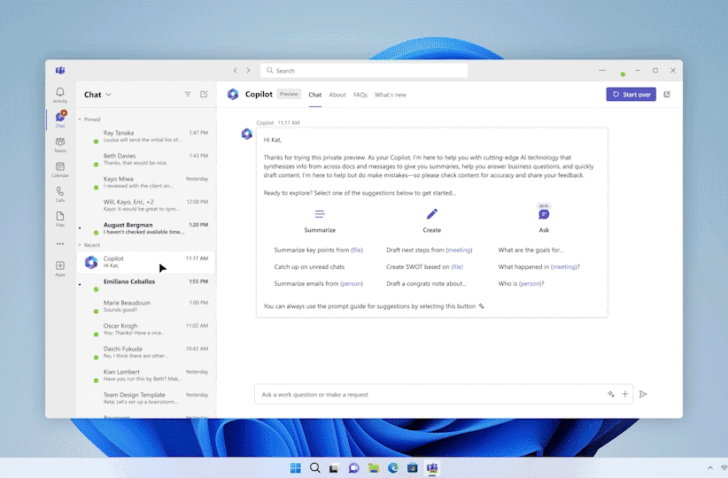Open the Activity bell icon
728x478 pixels.
tap(60, 95)
